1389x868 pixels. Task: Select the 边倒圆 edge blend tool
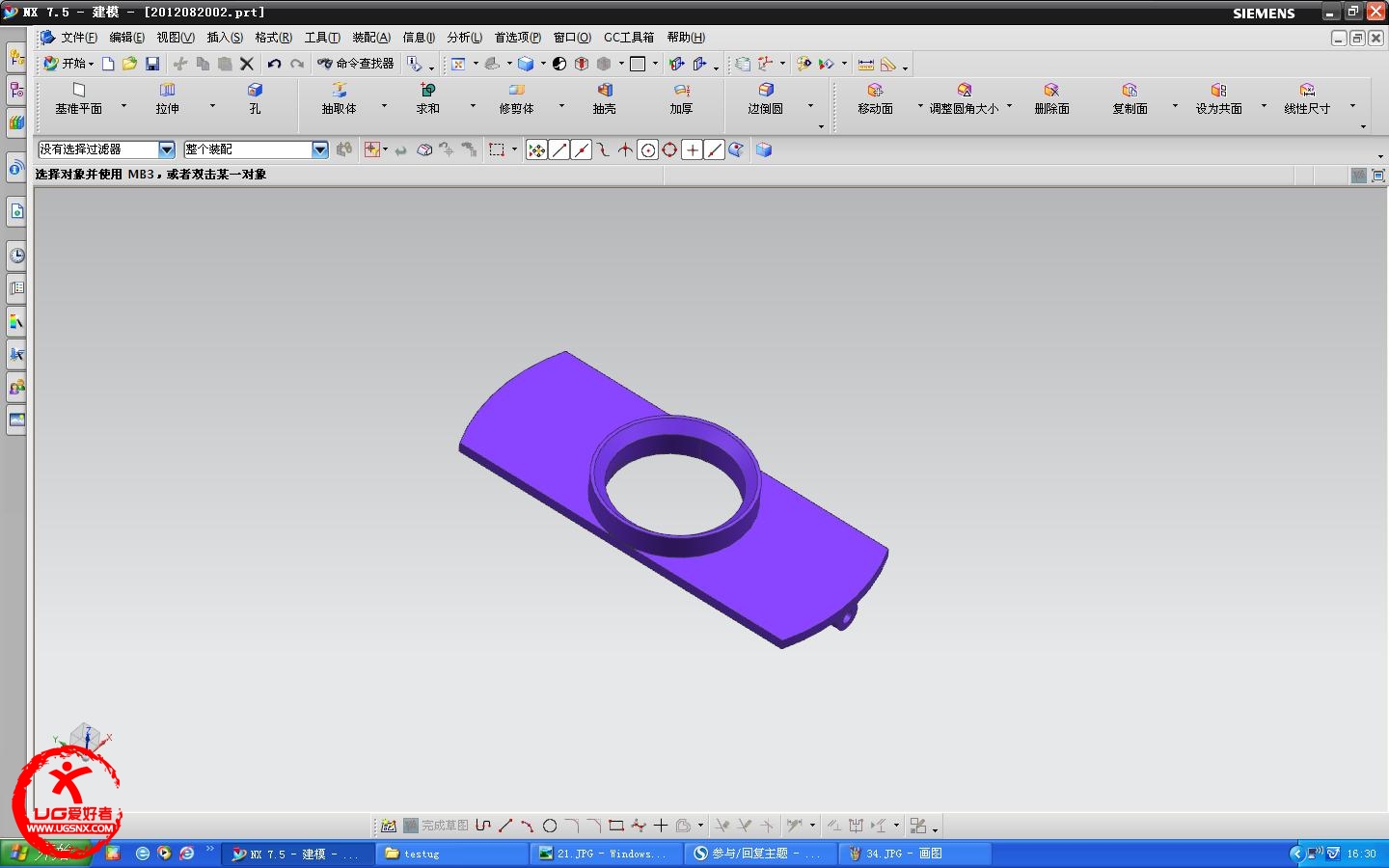(766, 99)
